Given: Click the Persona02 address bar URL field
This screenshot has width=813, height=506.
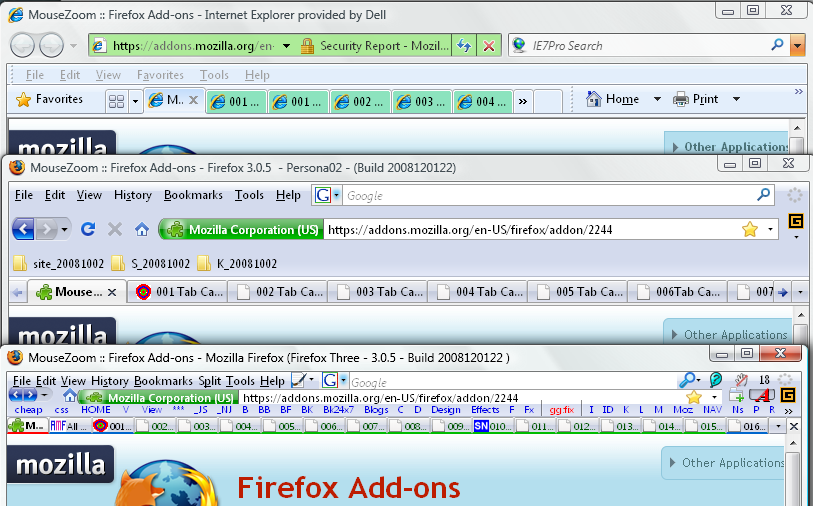Looking at the screenshot, I should point(530,229).
